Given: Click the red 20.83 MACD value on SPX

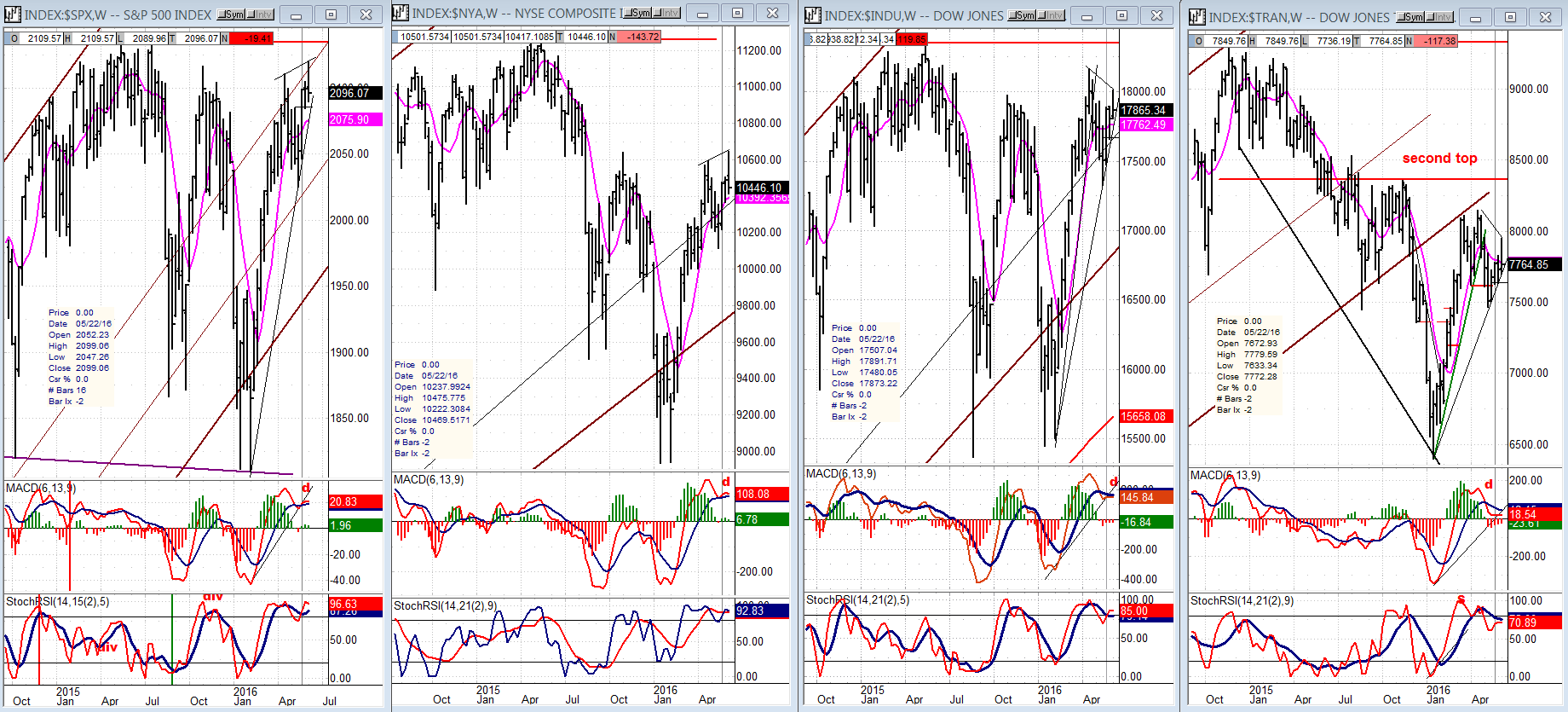Looking at the screenshot, I should pyautogui.click(x=355, y=502).
